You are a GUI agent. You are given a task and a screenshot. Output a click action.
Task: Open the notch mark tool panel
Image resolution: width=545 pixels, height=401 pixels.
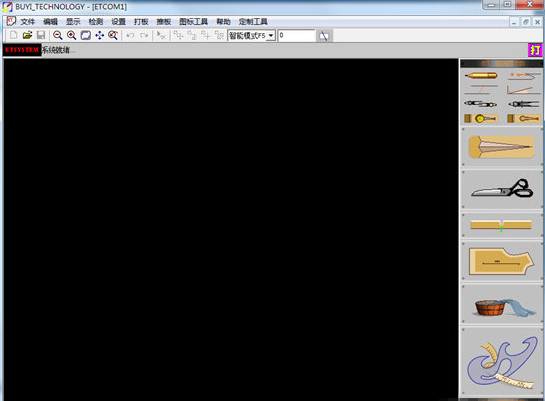(501, 226)
